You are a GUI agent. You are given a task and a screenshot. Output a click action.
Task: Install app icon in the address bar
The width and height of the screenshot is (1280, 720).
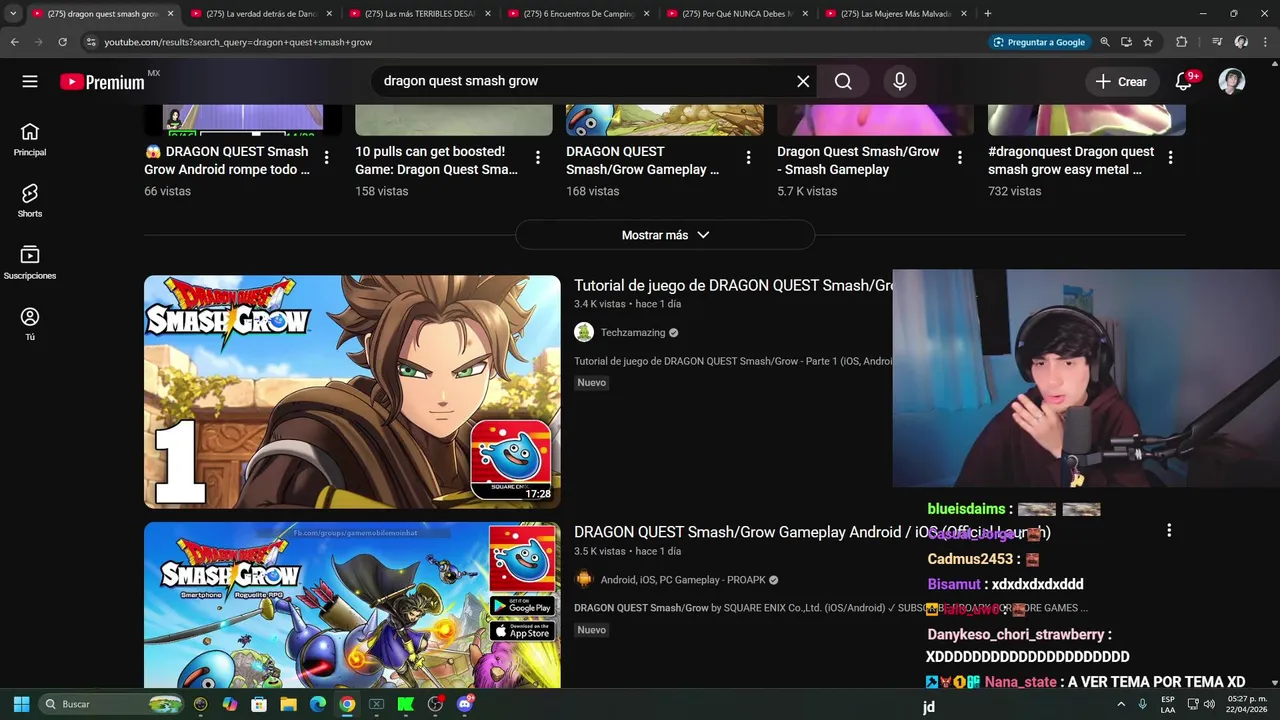tap(1126, 42)
